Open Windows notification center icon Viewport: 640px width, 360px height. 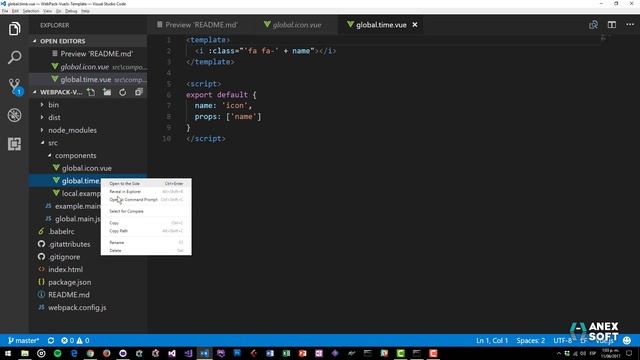[x=629, y=353]
